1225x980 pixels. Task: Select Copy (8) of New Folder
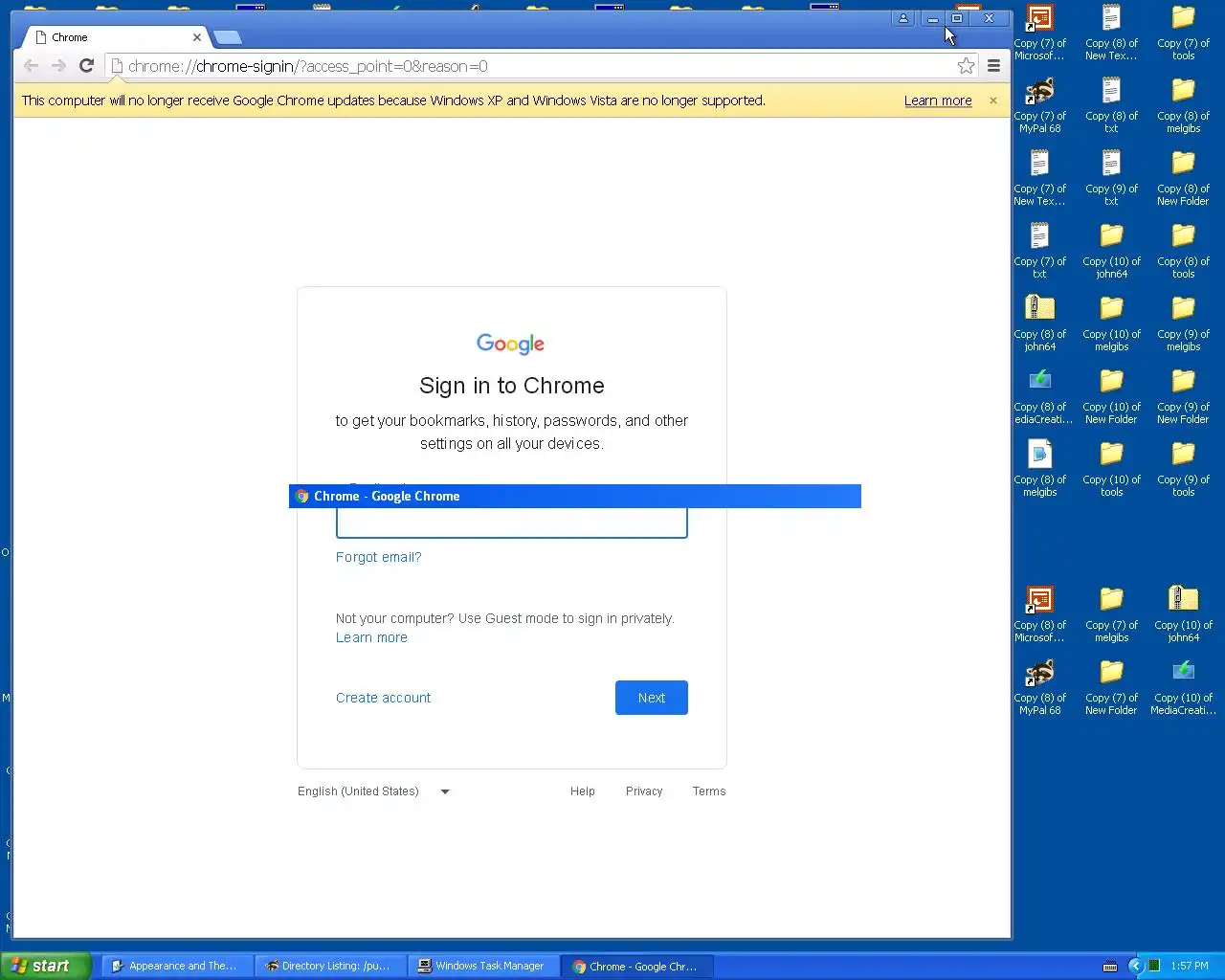click(x=1183, y=179)
